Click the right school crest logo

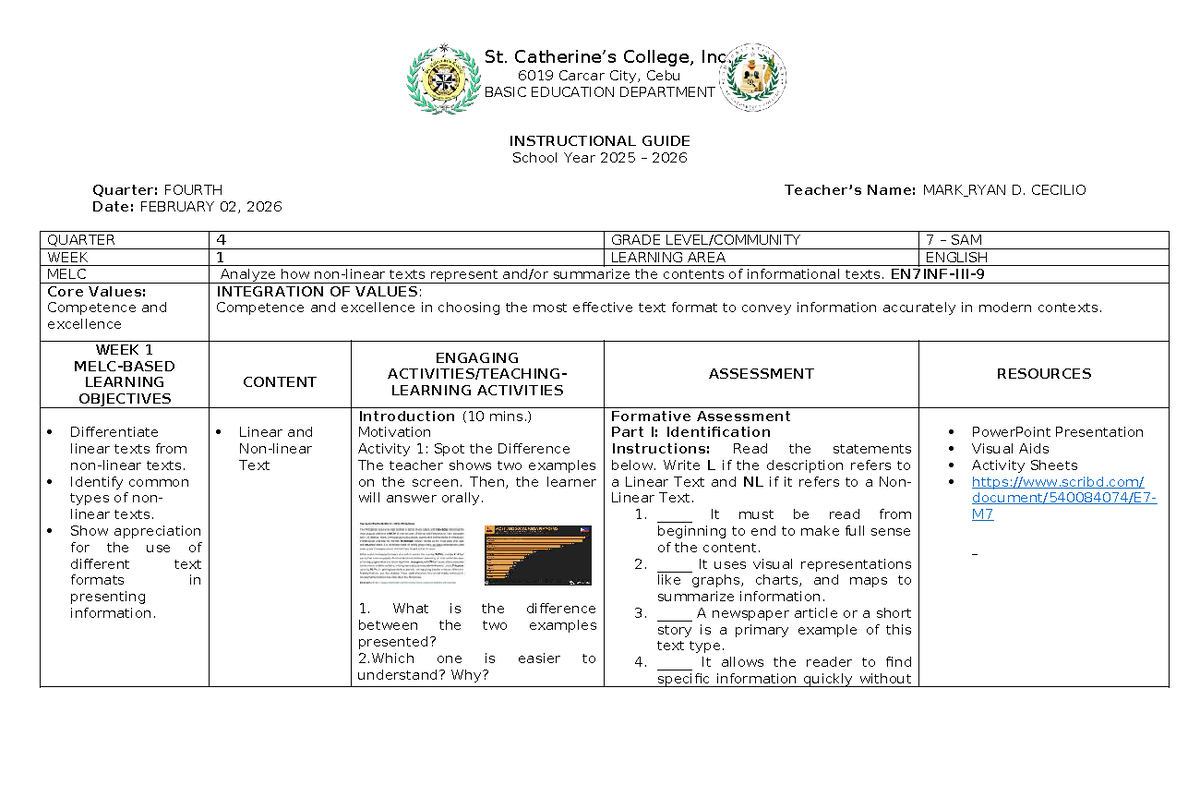coord(755,76)
